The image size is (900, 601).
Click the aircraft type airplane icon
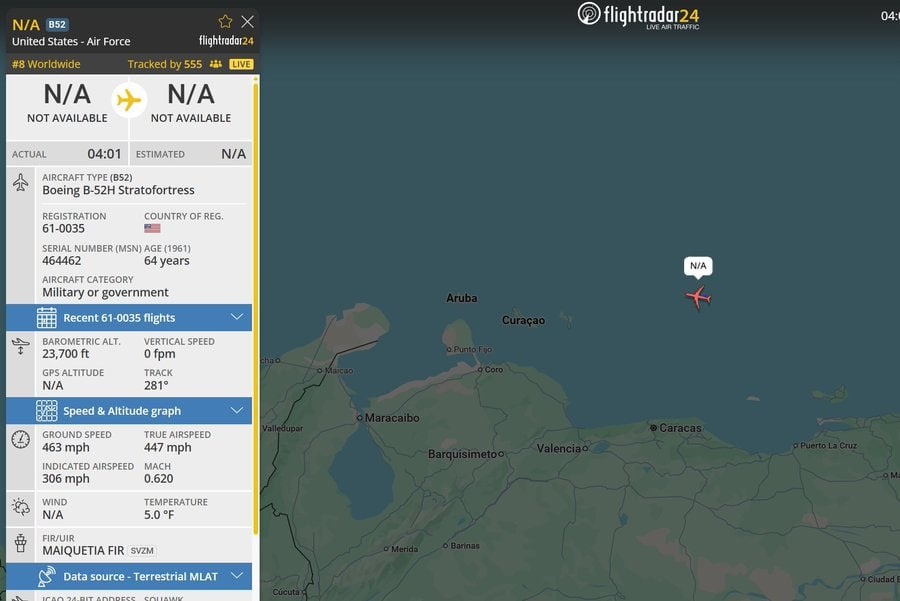(x=21, y=183)
